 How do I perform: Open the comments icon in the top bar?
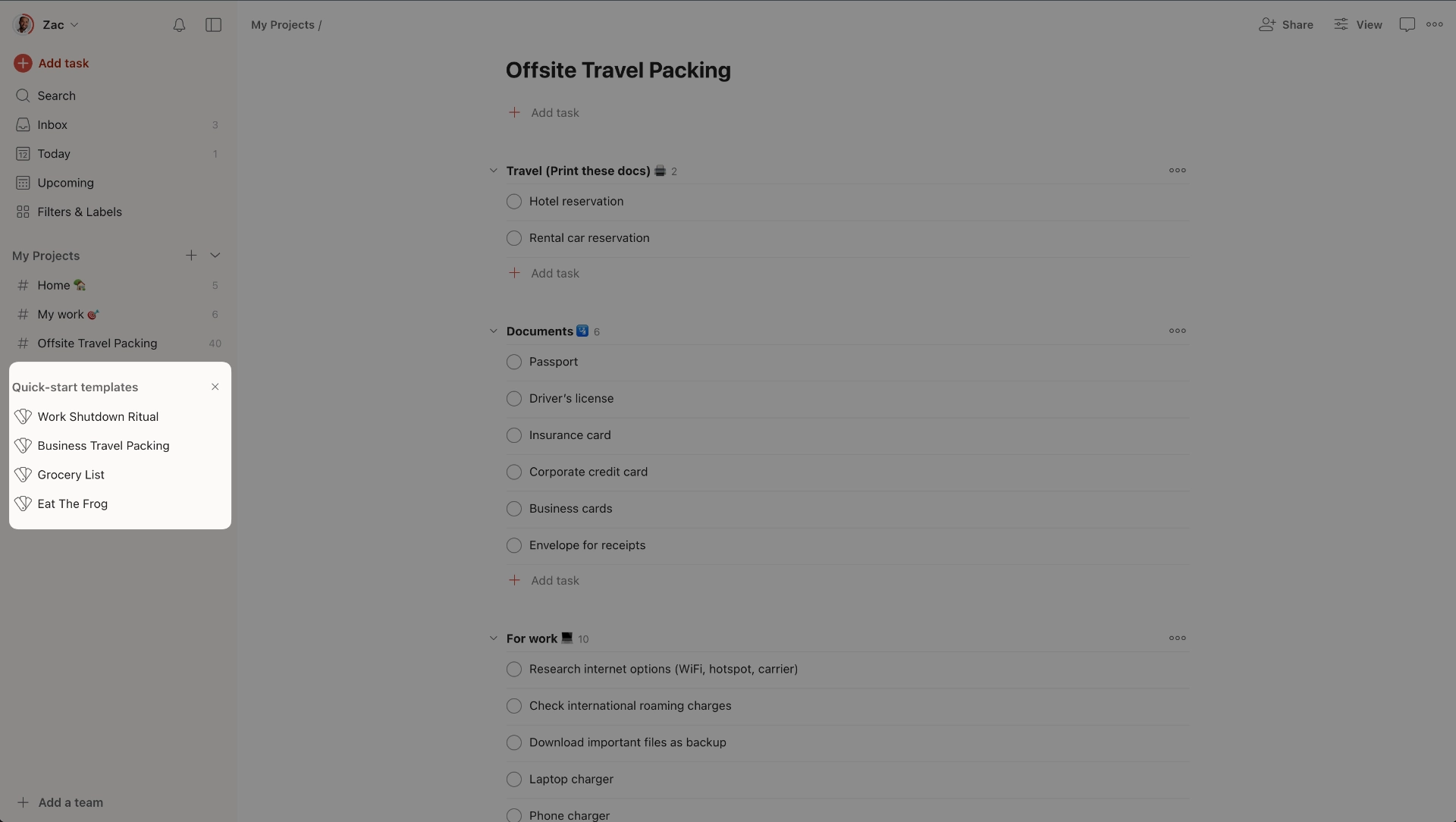[x=1407, y=25]
